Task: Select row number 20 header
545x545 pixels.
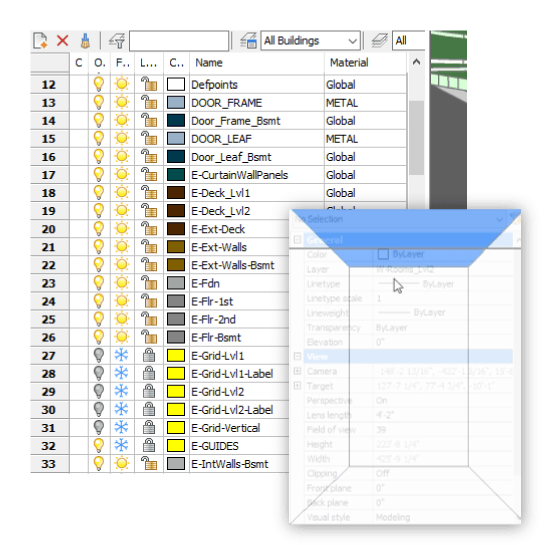Action: pyautogui.click(x=49, y=229)
